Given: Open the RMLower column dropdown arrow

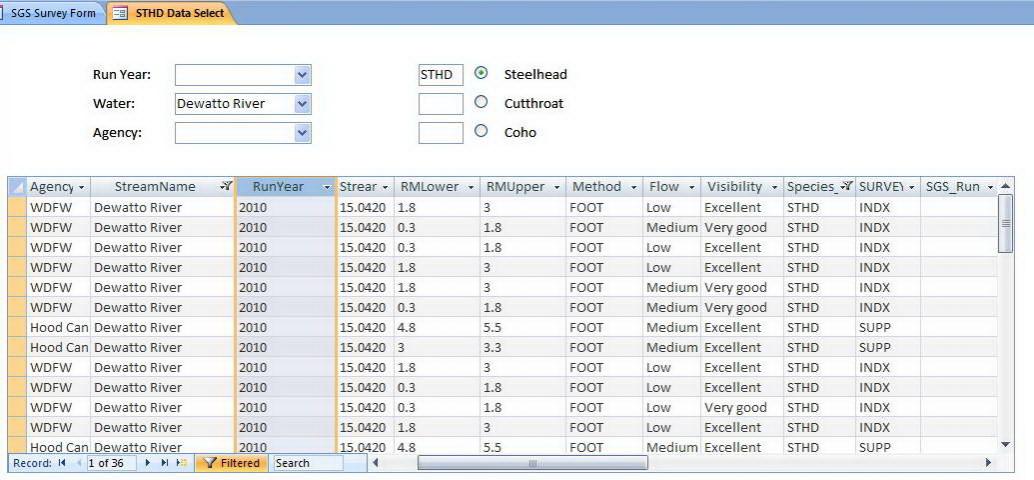Looking at the screenshot, I should pyautogui.click(x=471, y=187).
